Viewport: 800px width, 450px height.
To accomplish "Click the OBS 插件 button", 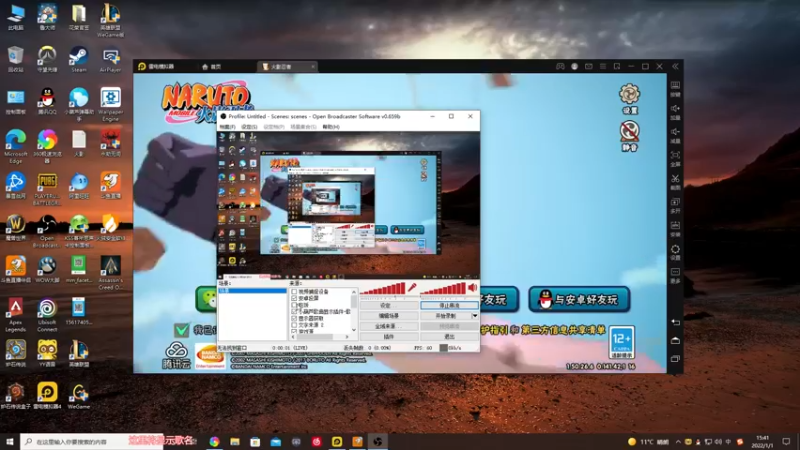I will point(389,337).
